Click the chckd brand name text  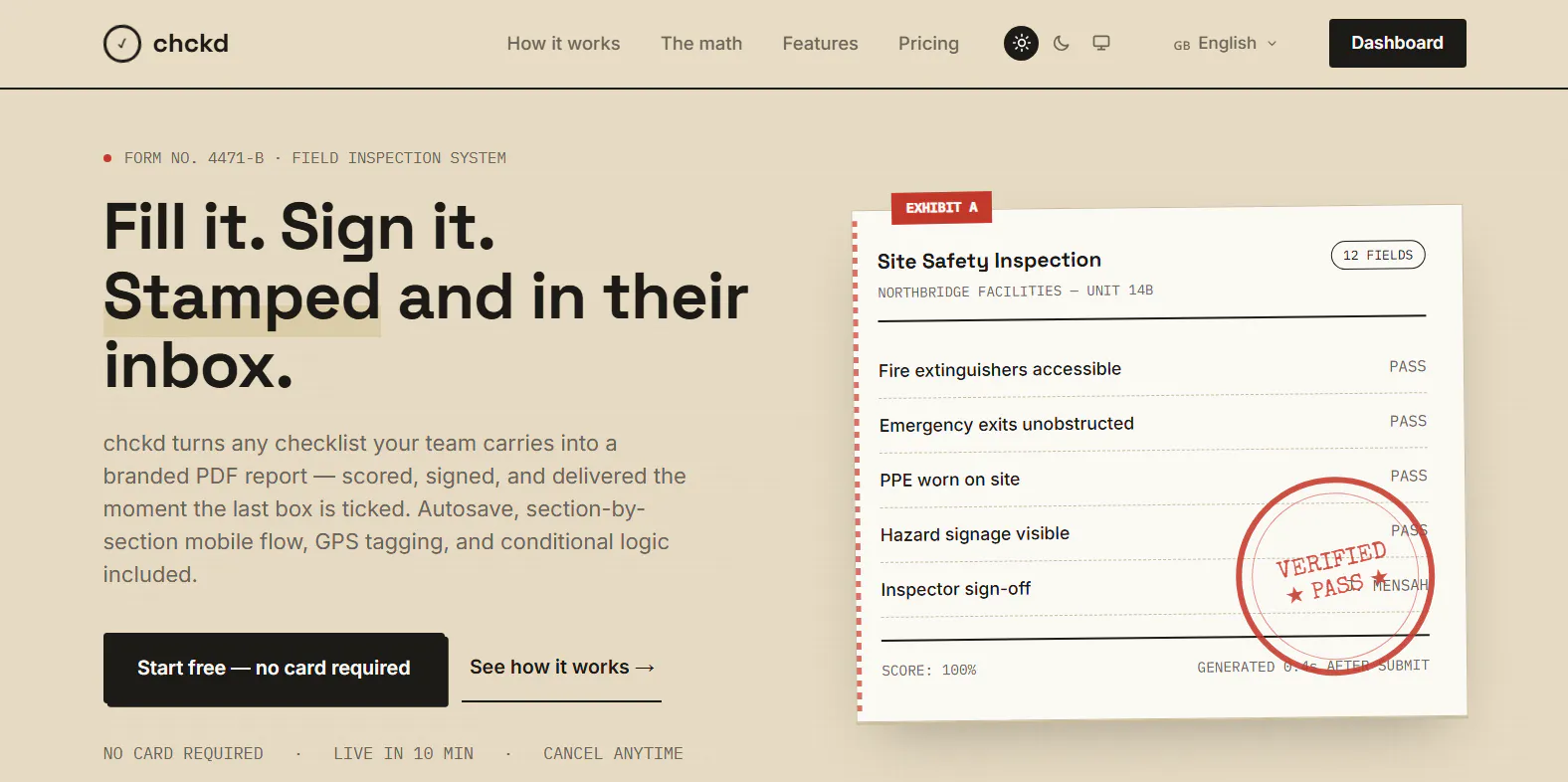pos(191,44)
